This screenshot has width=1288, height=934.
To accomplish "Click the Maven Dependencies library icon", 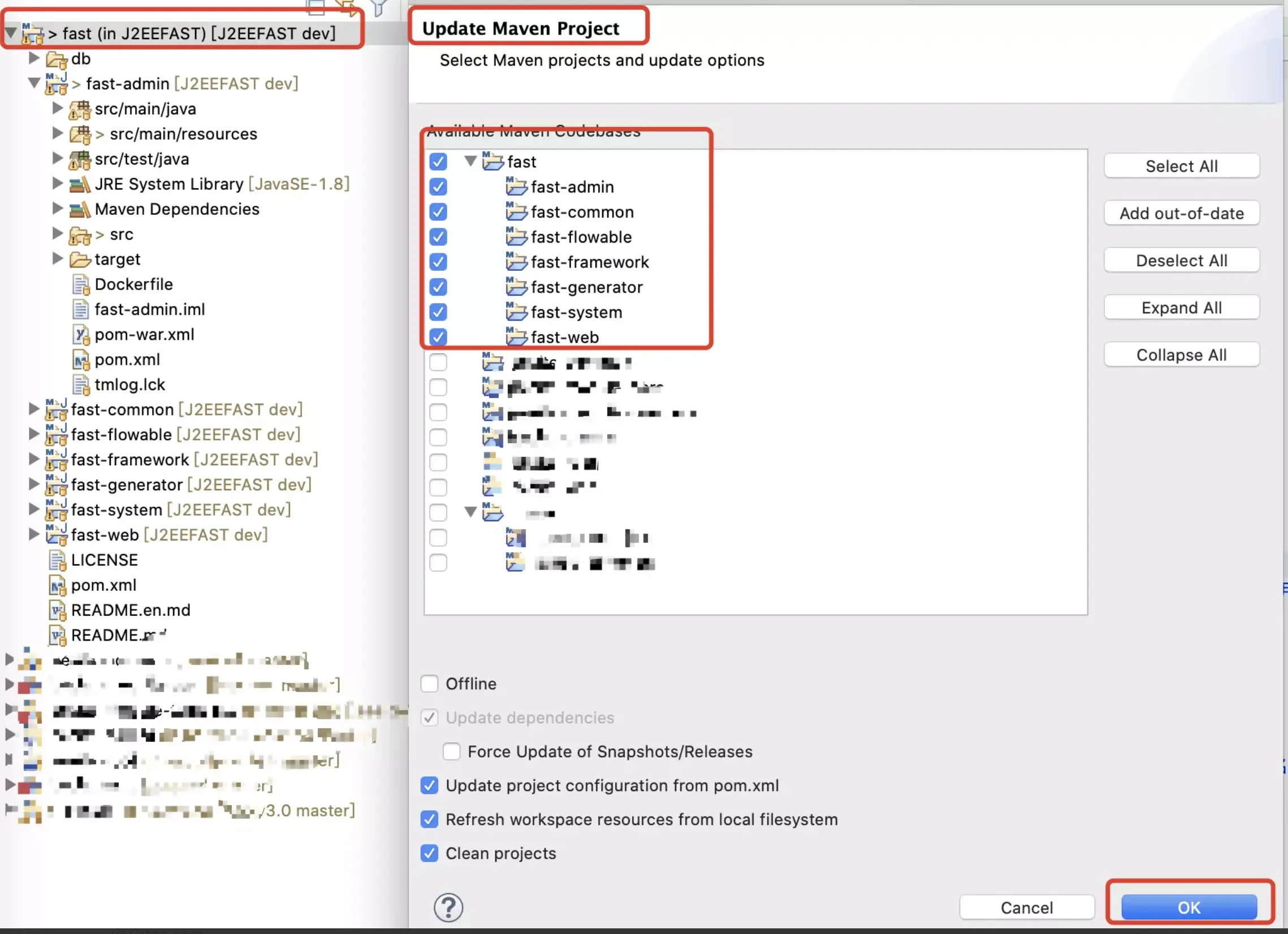I will click(x=80, y=210).
